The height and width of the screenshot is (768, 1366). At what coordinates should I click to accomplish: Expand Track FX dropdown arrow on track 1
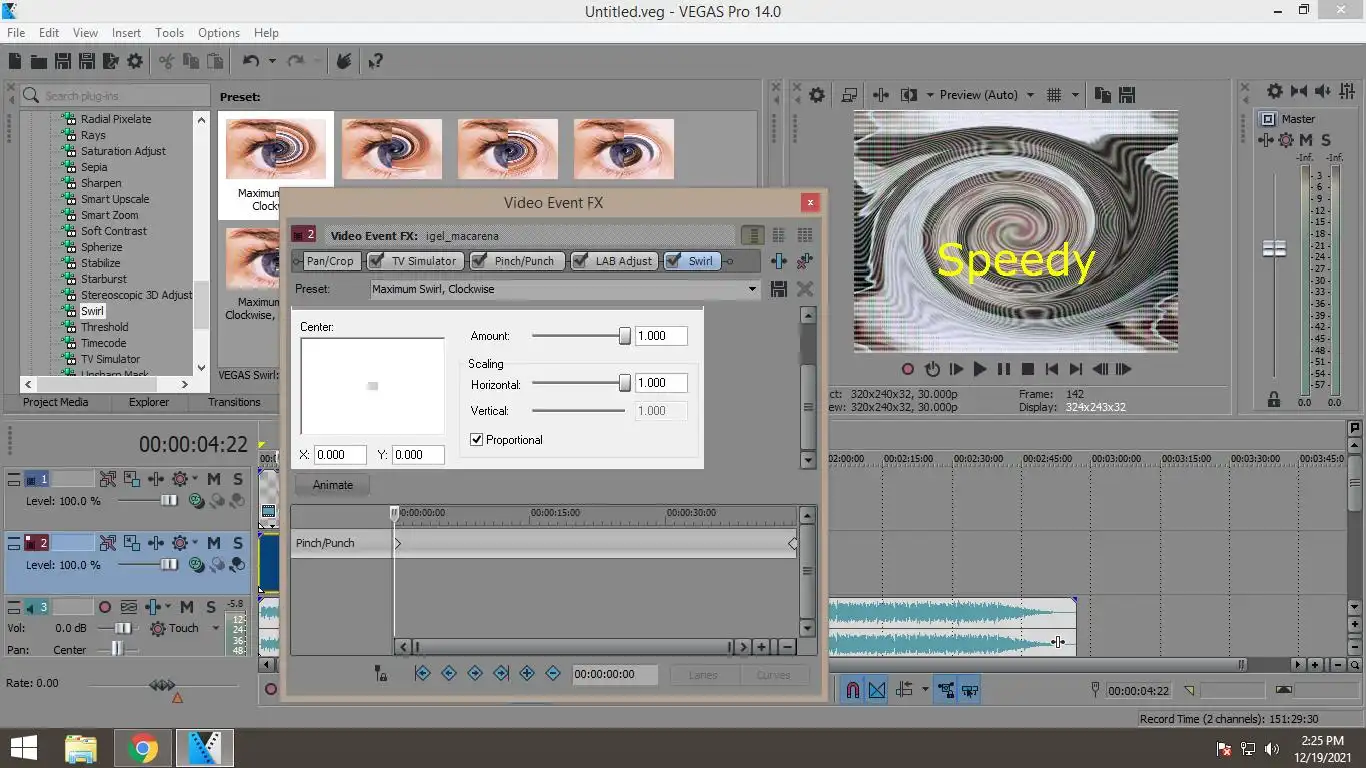click(x=195, y=479)
